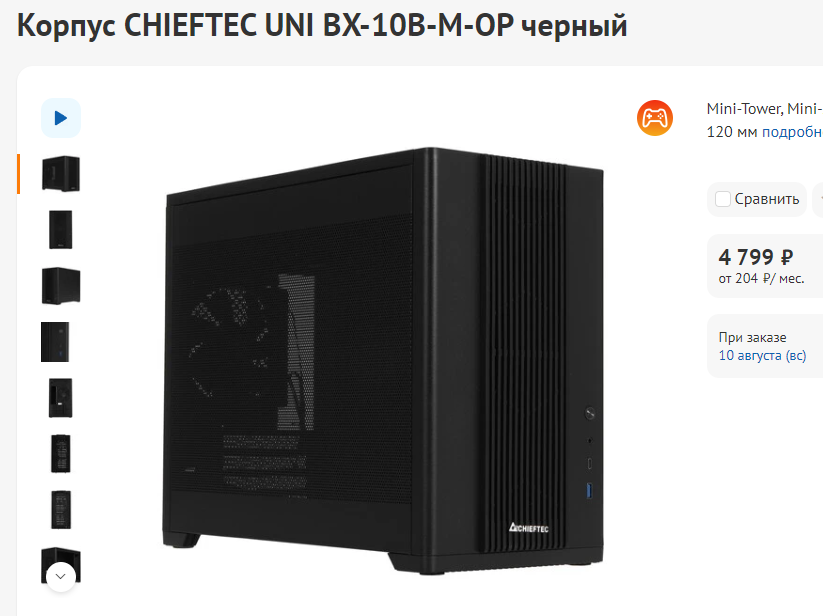This screenshot has width=823, height=616.
Task: Open the подробнее details link
Action: point(792,132)
